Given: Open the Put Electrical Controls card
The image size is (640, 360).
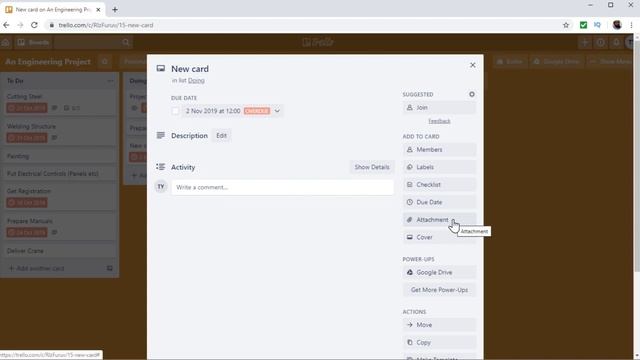Looking at the screenshot, I should [x=60, y=174].
